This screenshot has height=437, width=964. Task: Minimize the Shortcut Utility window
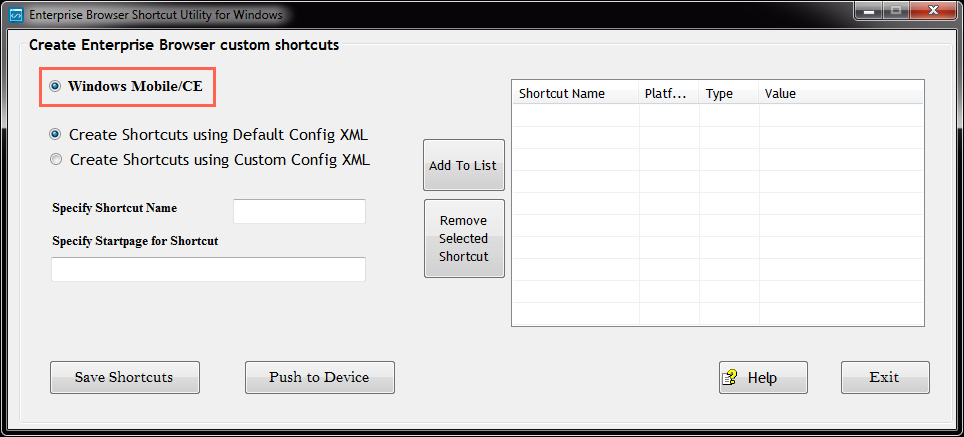[867, 12]
